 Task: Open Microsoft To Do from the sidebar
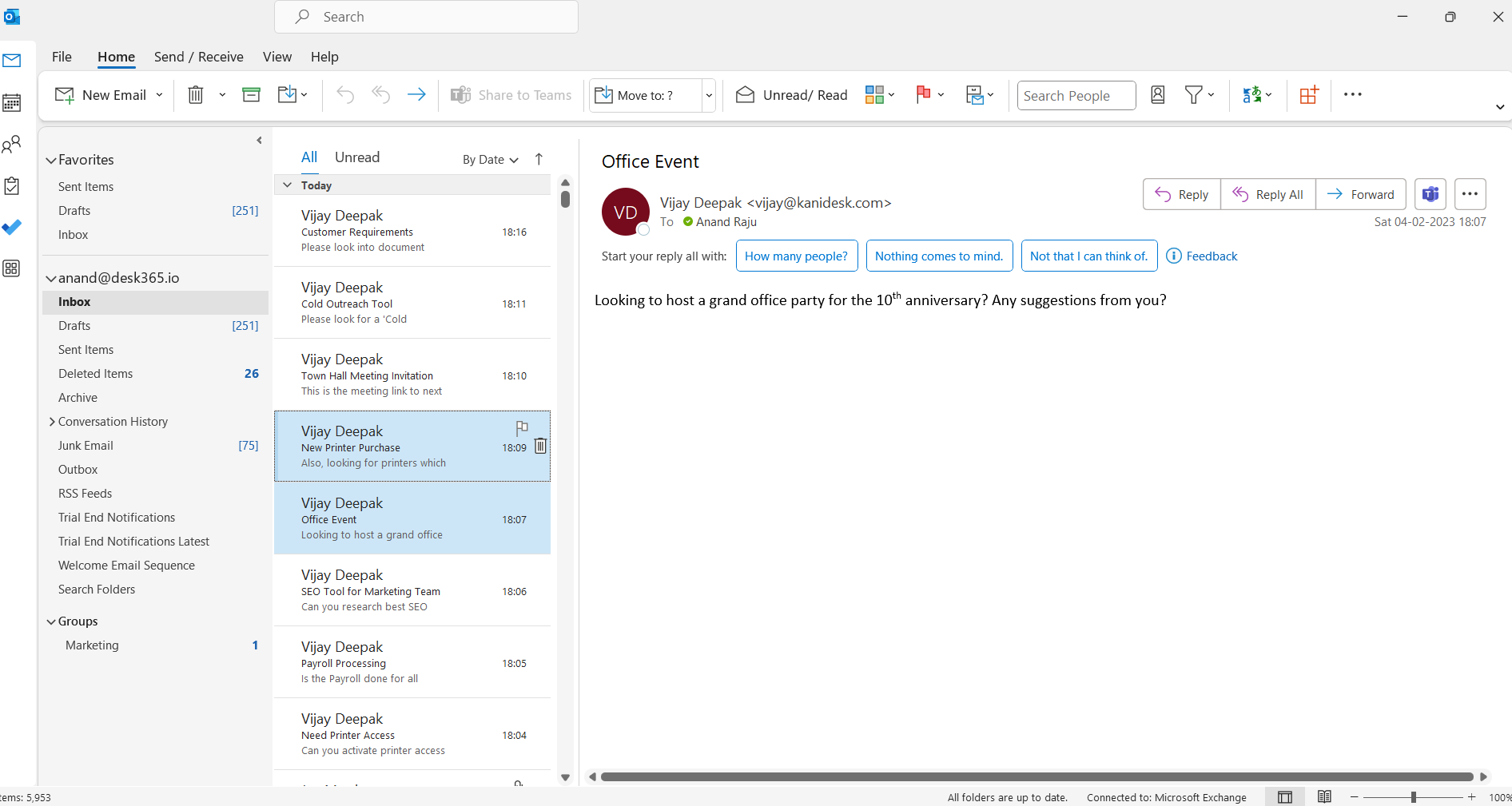point(11,227)
